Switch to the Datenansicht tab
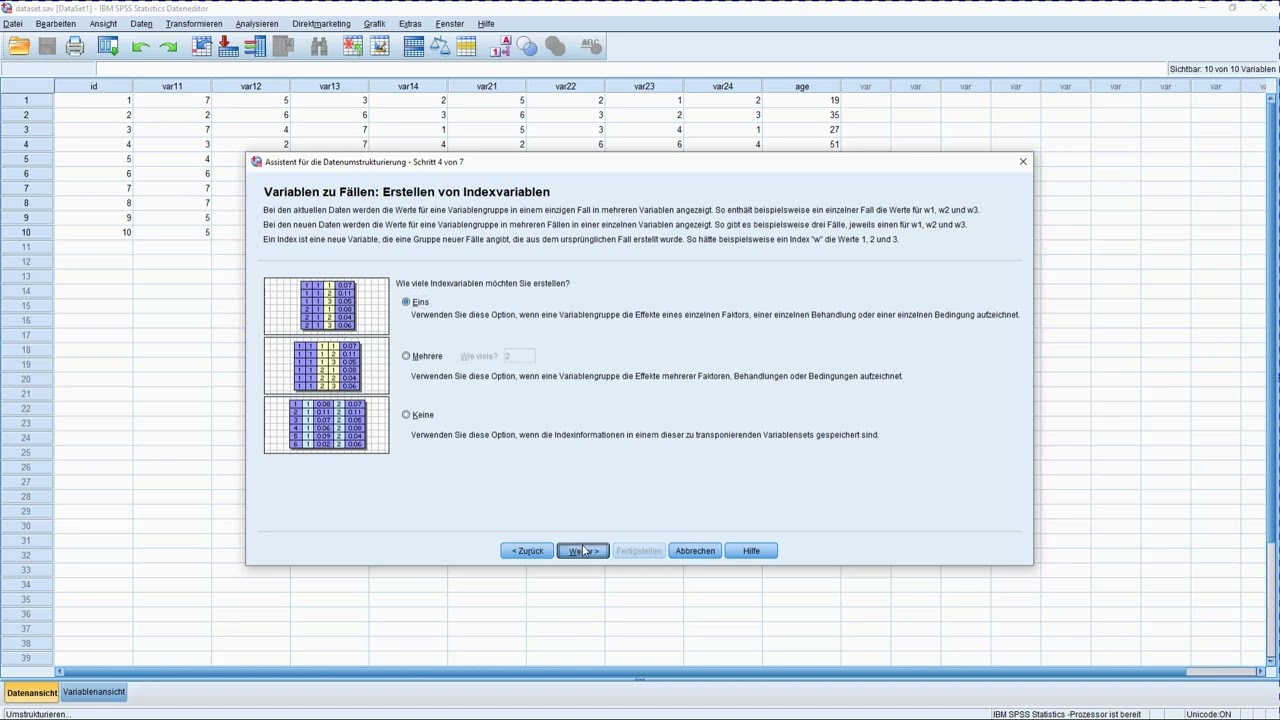This screenshot has width=1280, height=720. pyautogui.click(x=32, y=693)
